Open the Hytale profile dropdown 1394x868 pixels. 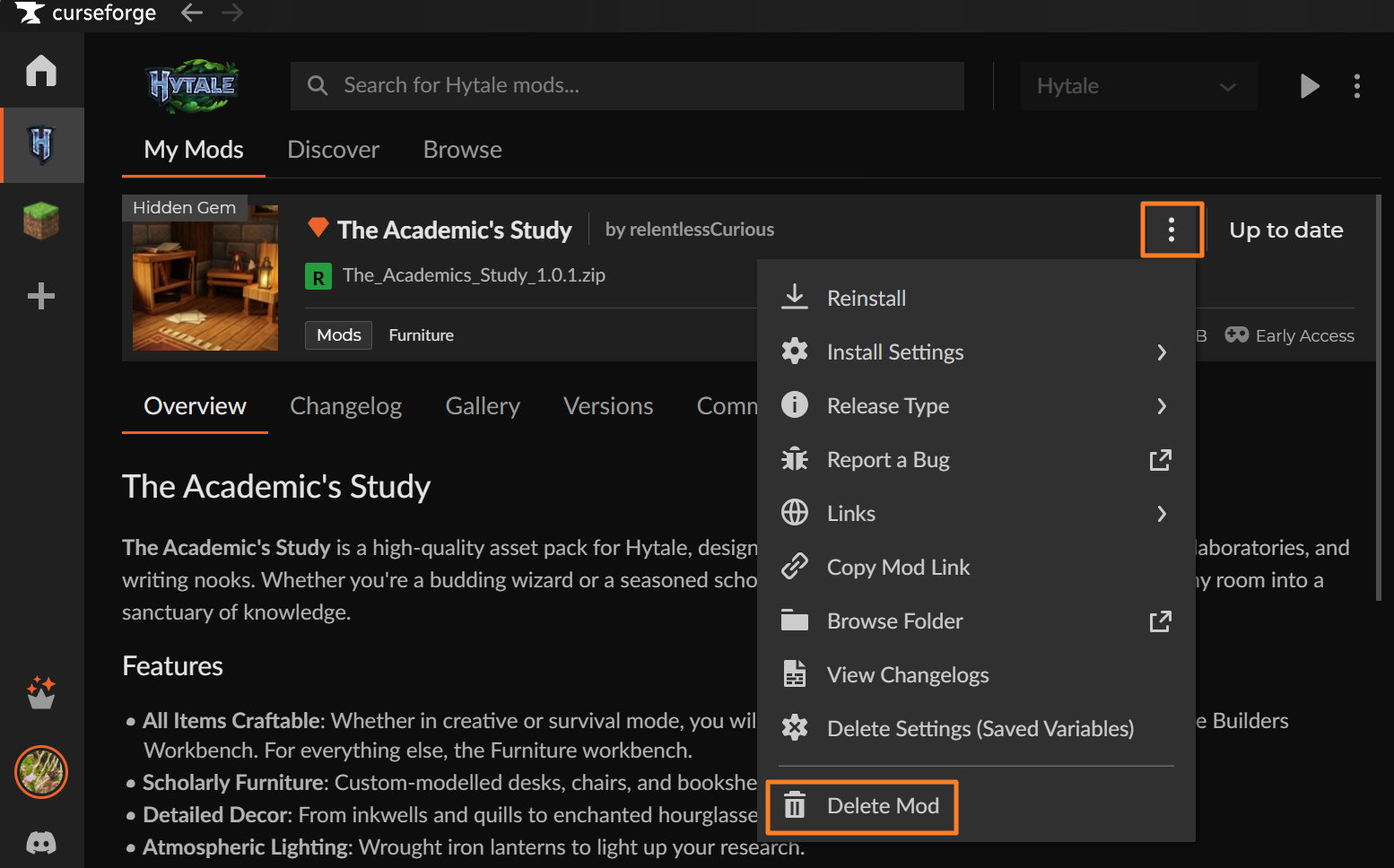(1138, 86)
